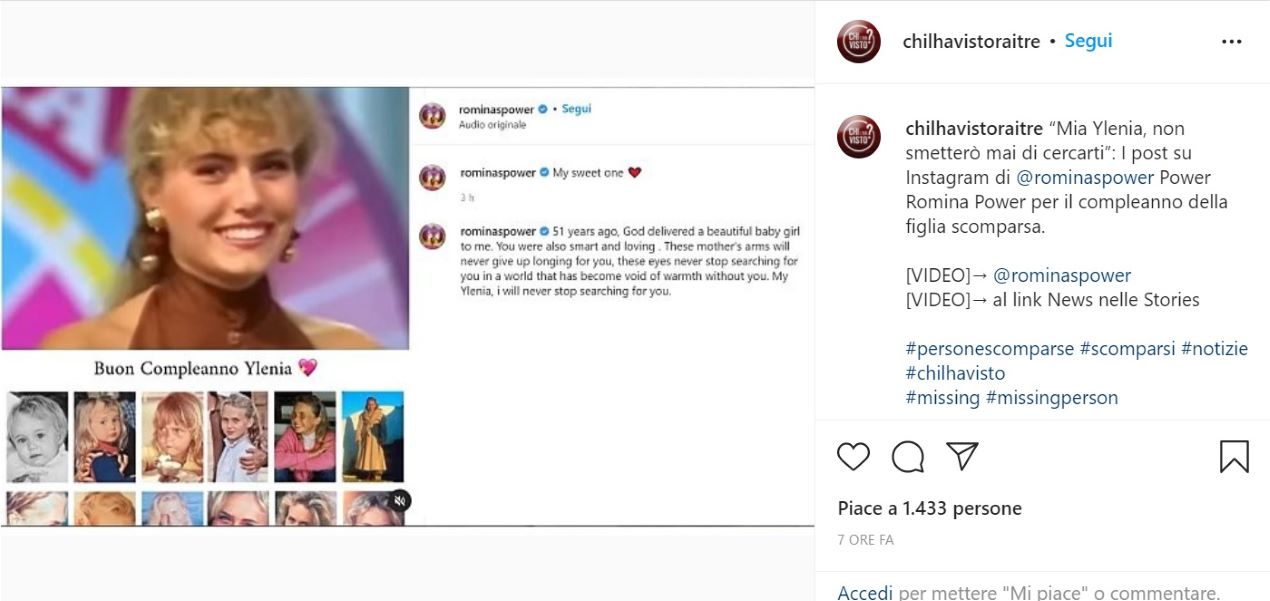Click chilhavistoraitre avatar beside the caption
Viewport: 1270px width, 601px height.
[x=859, y=137]
